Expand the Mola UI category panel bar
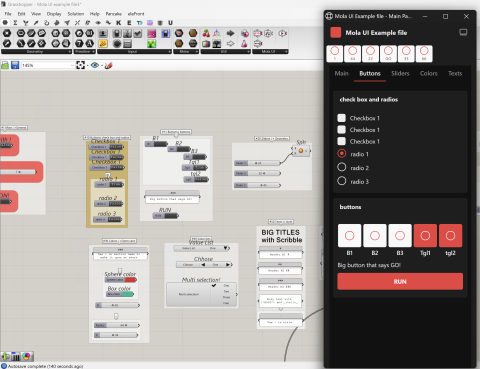This screenshot has width=480, height=369. pyautogui.click(x=270, y=52)
